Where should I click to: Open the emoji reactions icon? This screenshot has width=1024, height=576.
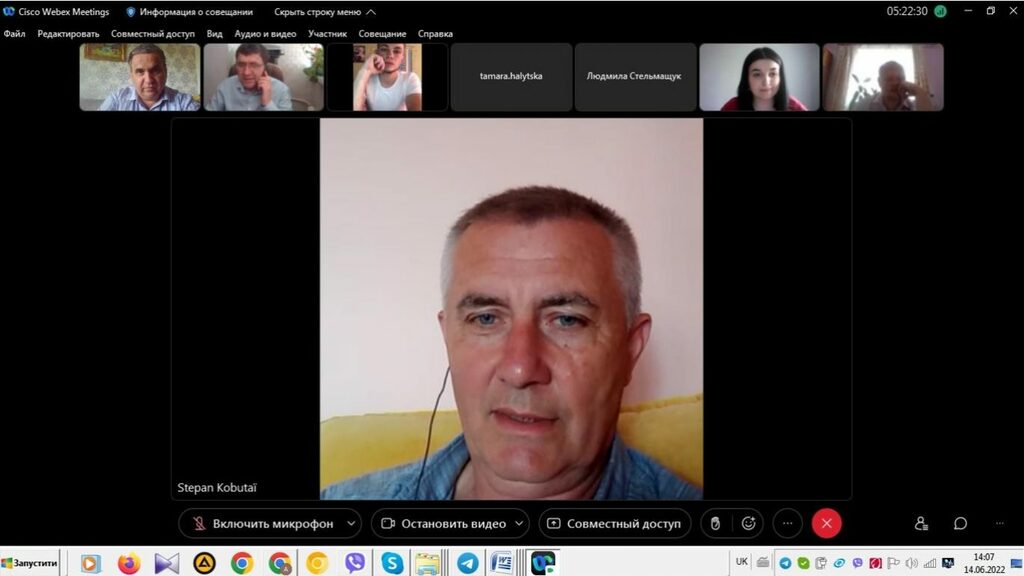748,523
